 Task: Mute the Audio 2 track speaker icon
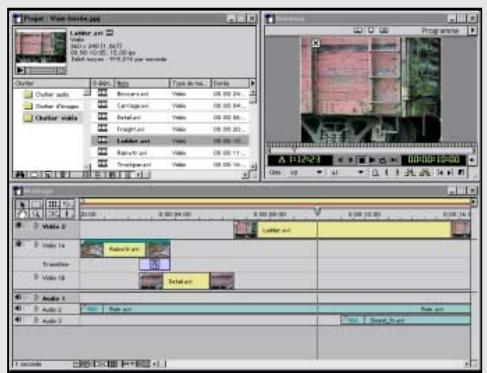(18, 309)
